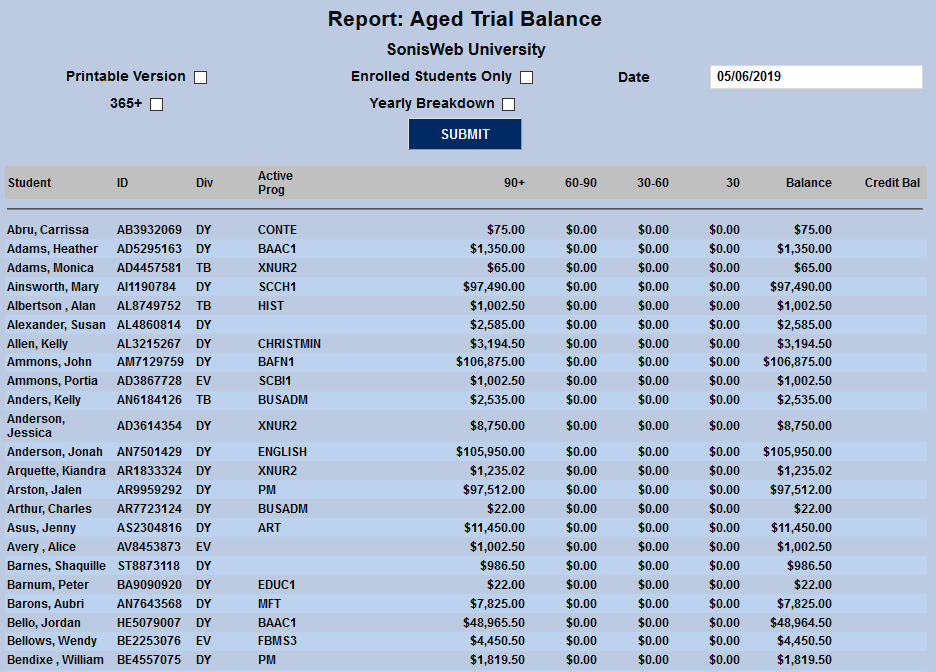Check the Enrolled Students Only option
The width and height of the screenshot is (936, 672).
[525, 76]
